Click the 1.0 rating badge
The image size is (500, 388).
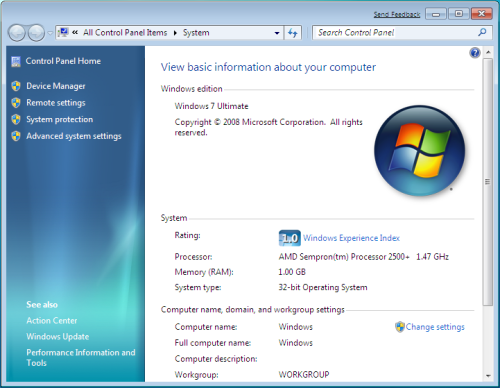tap(289, 238)
